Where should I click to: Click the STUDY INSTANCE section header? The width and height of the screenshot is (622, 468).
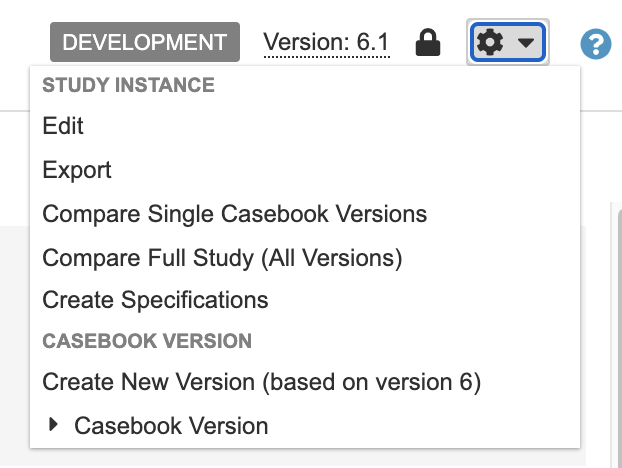[128, 84]
